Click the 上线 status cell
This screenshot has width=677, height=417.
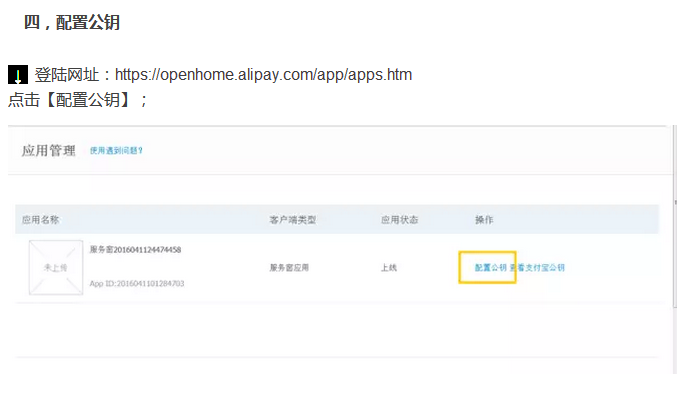(x=389, y=268)
